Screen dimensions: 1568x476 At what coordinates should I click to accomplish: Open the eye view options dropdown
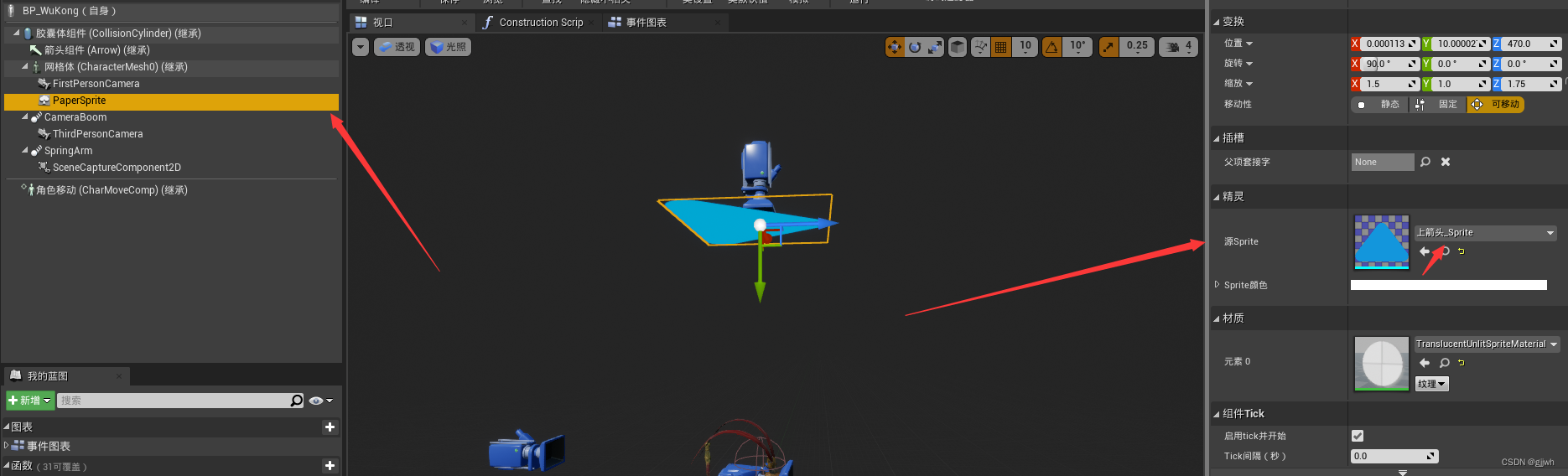tap(321, 401)
